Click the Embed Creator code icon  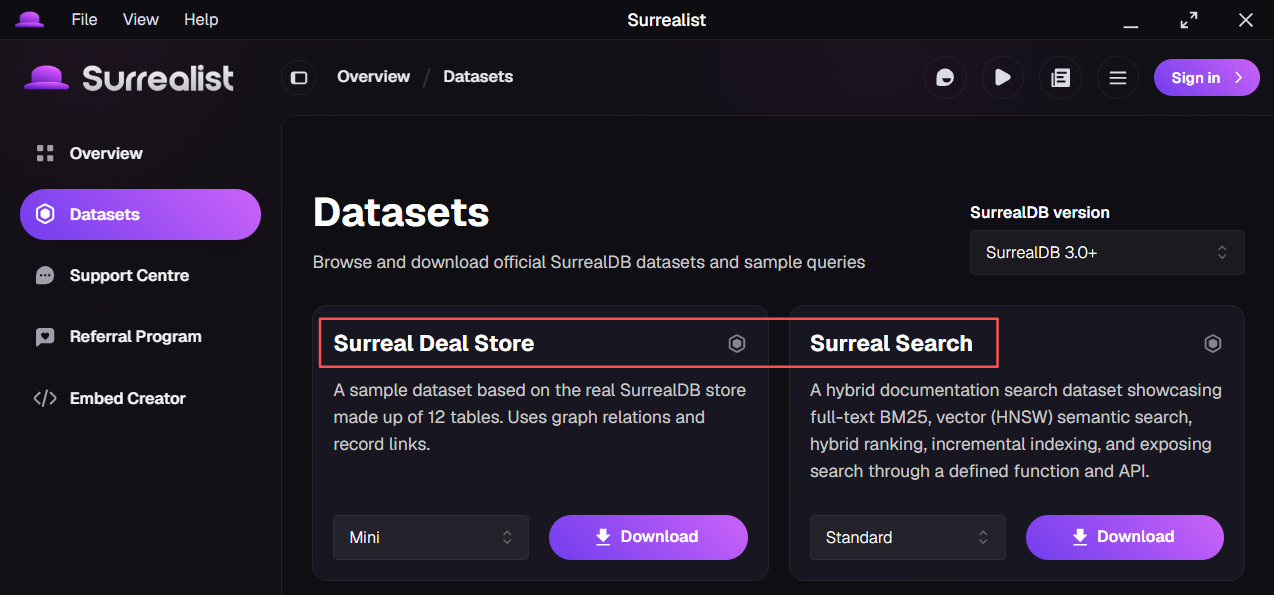point(45,398)
